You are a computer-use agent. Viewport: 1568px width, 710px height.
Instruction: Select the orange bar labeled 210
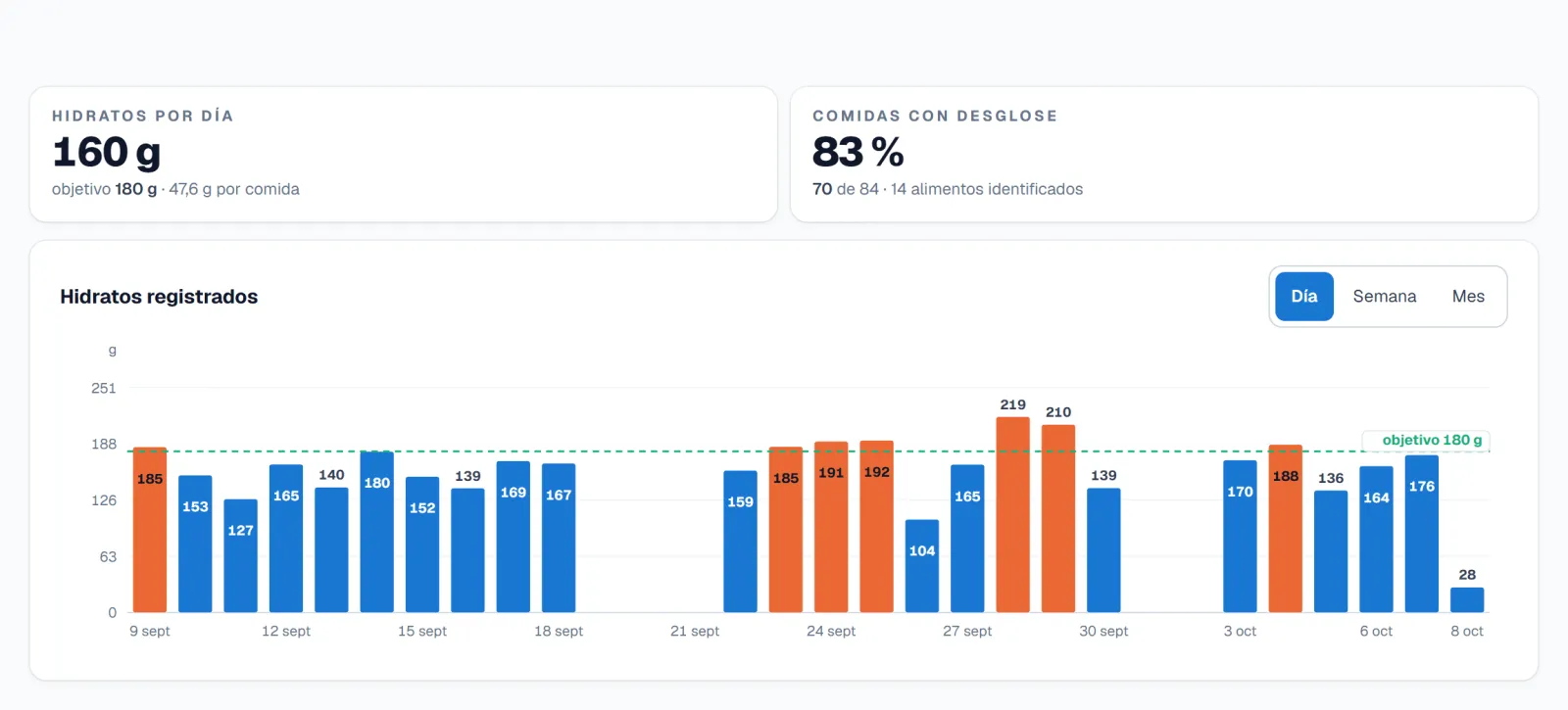point(1058,519)
